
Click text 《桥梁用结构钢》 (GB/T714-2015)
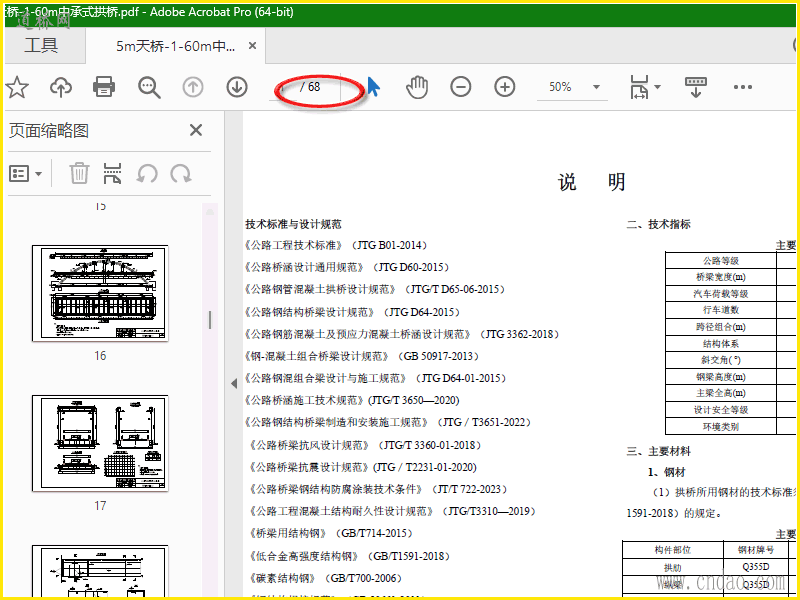pos(331,534)
